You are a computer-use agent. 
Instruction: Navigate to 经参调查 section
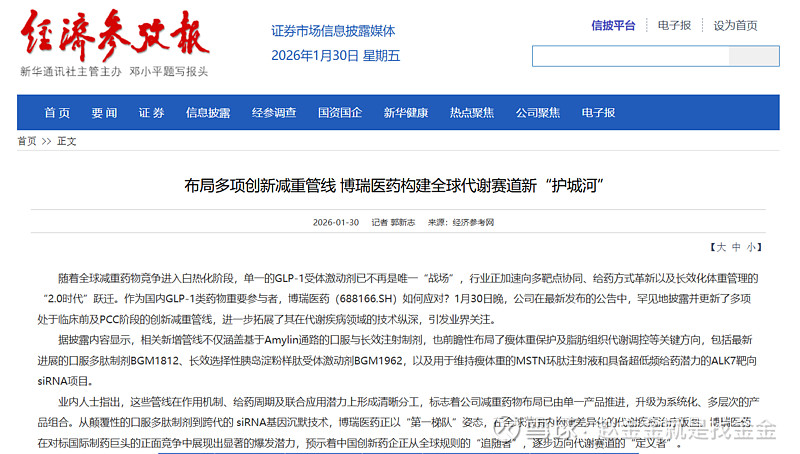[274, 113]
